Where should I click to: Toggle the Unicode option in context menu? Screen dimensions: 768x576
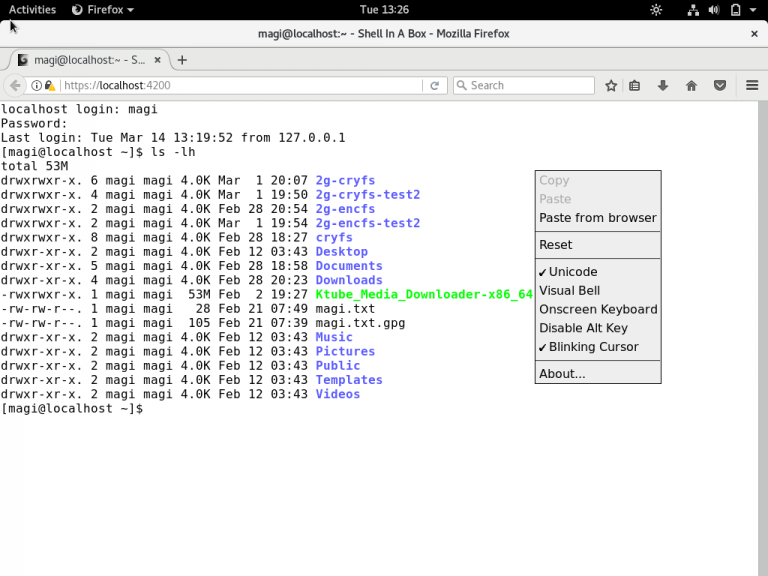[x=572, y=272]
